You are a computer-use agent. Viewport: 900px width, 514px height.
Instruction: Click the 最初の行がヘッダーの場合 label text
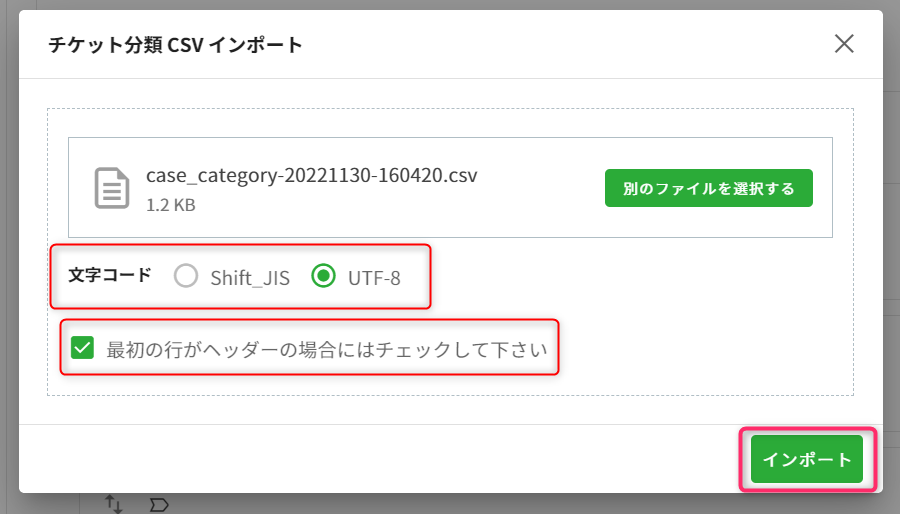pos(327,349)
